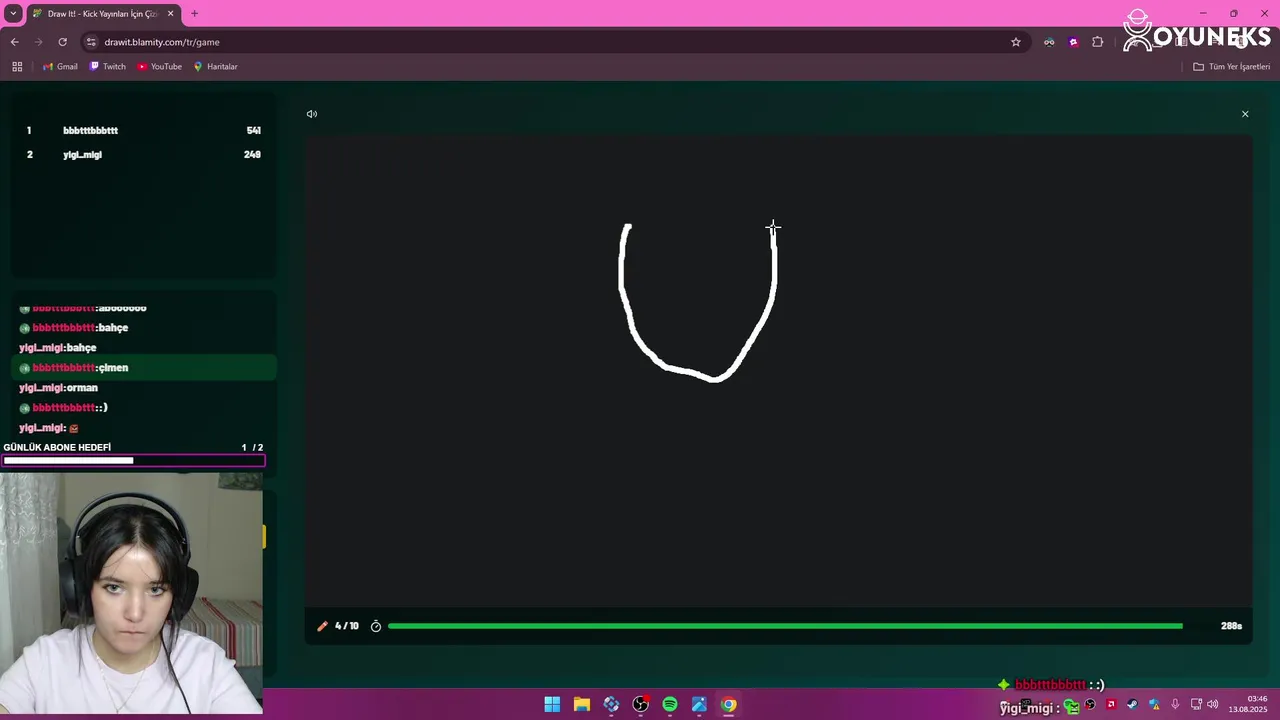Open the Haritalar bookmark
The width and height of the screenshot is (1280, 720).
click(x=215, y=67)
